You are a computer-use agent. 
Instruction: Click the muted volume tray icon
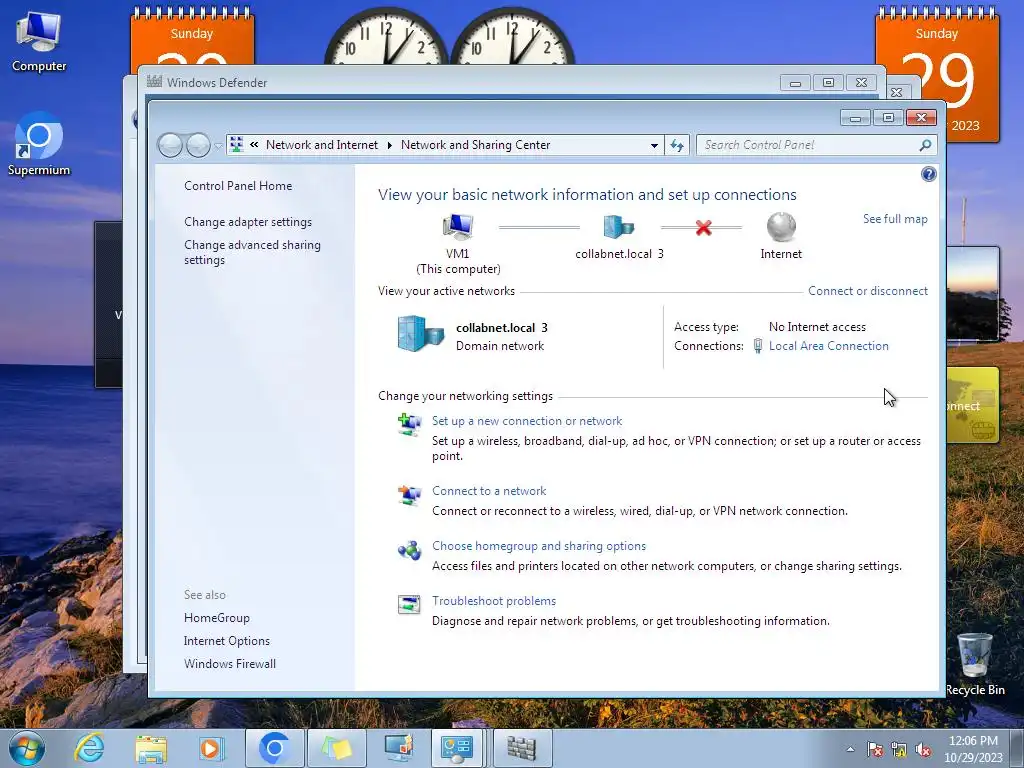click(923, 750)
